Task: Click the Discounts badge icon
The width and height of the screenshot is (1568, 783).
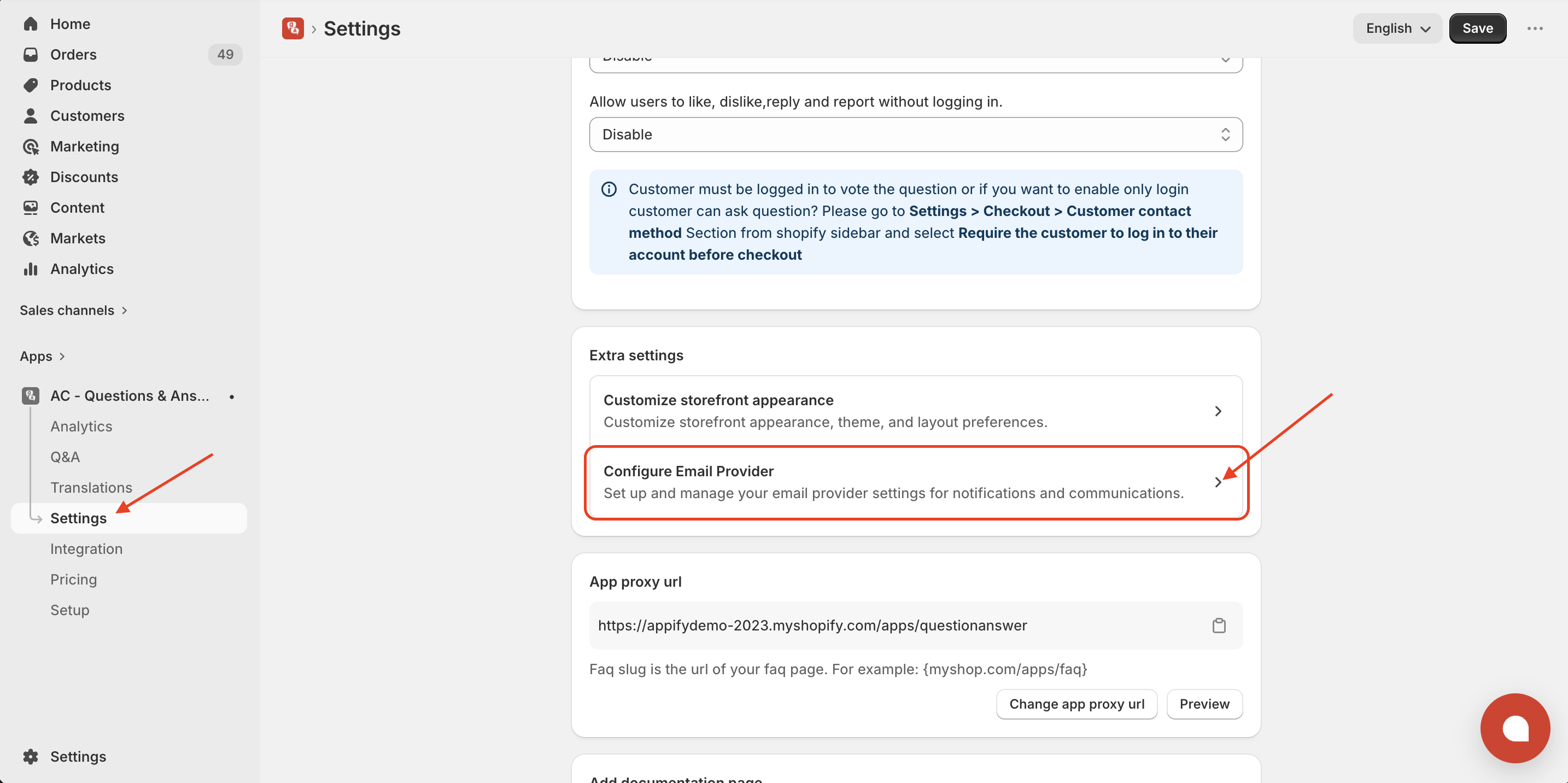Action: [x=31, y=177]
